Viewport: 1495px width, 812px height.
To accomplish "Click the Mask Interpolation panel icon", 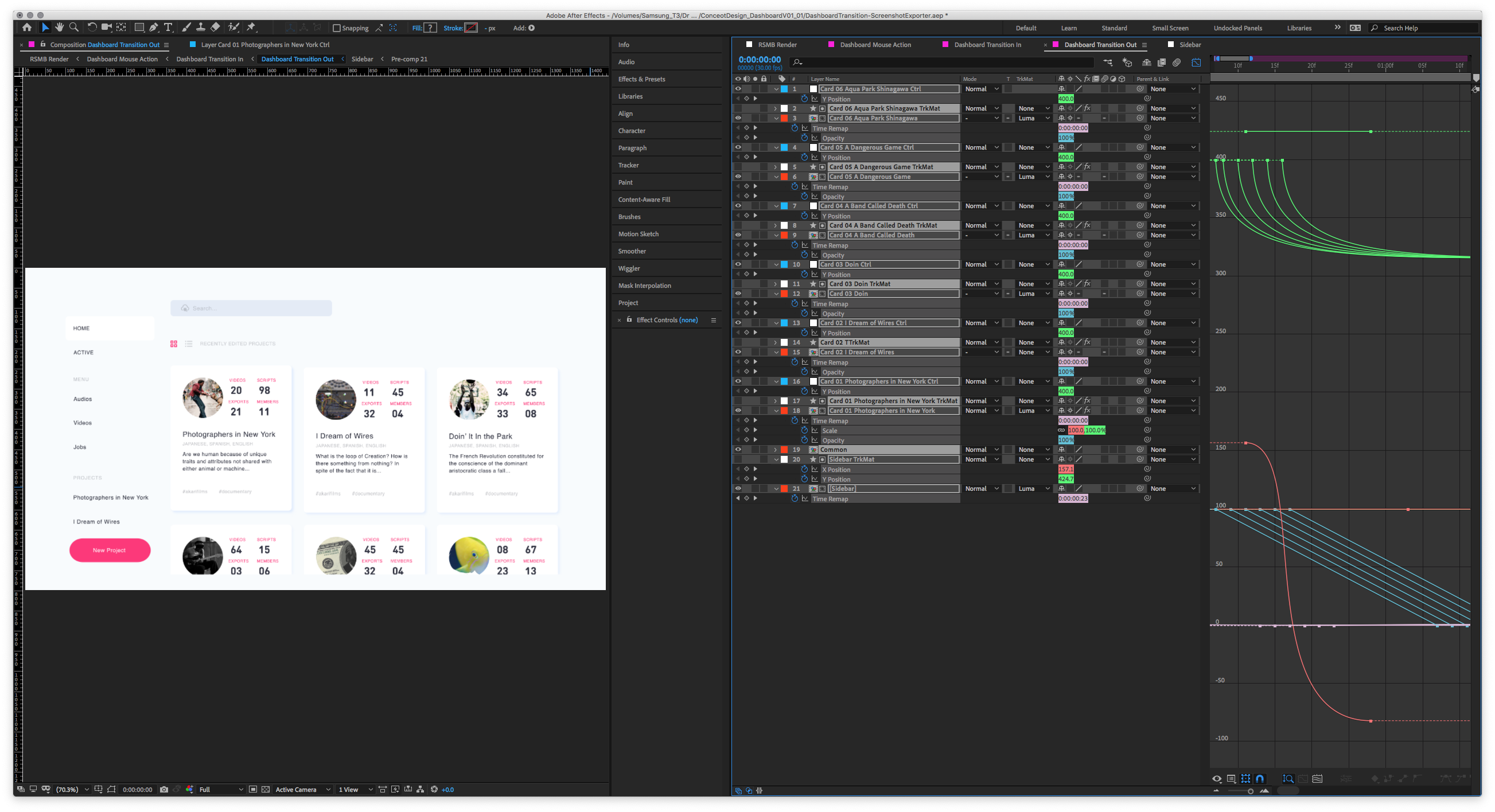I will (x=645, y=286).
